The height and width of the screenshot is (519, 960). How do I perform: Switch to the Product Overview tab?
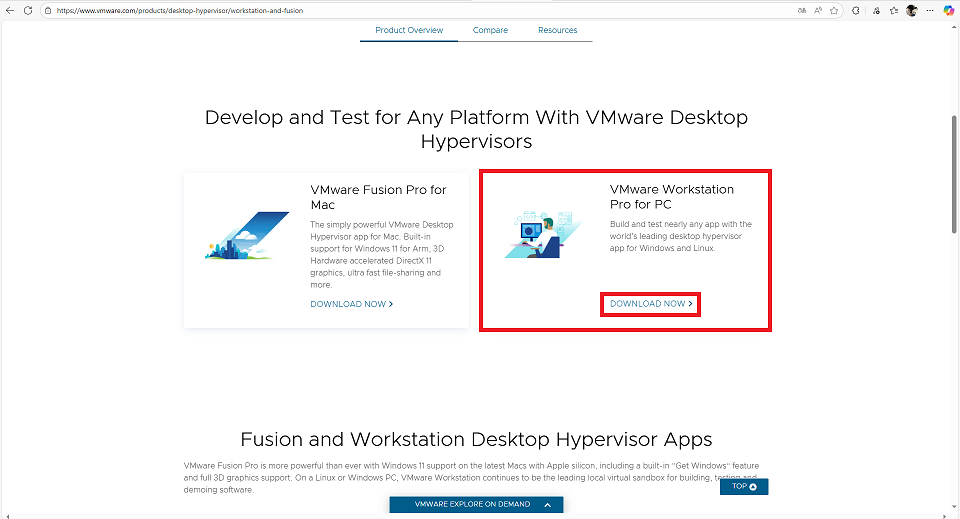pyautogui.click(x=409, y=30)
